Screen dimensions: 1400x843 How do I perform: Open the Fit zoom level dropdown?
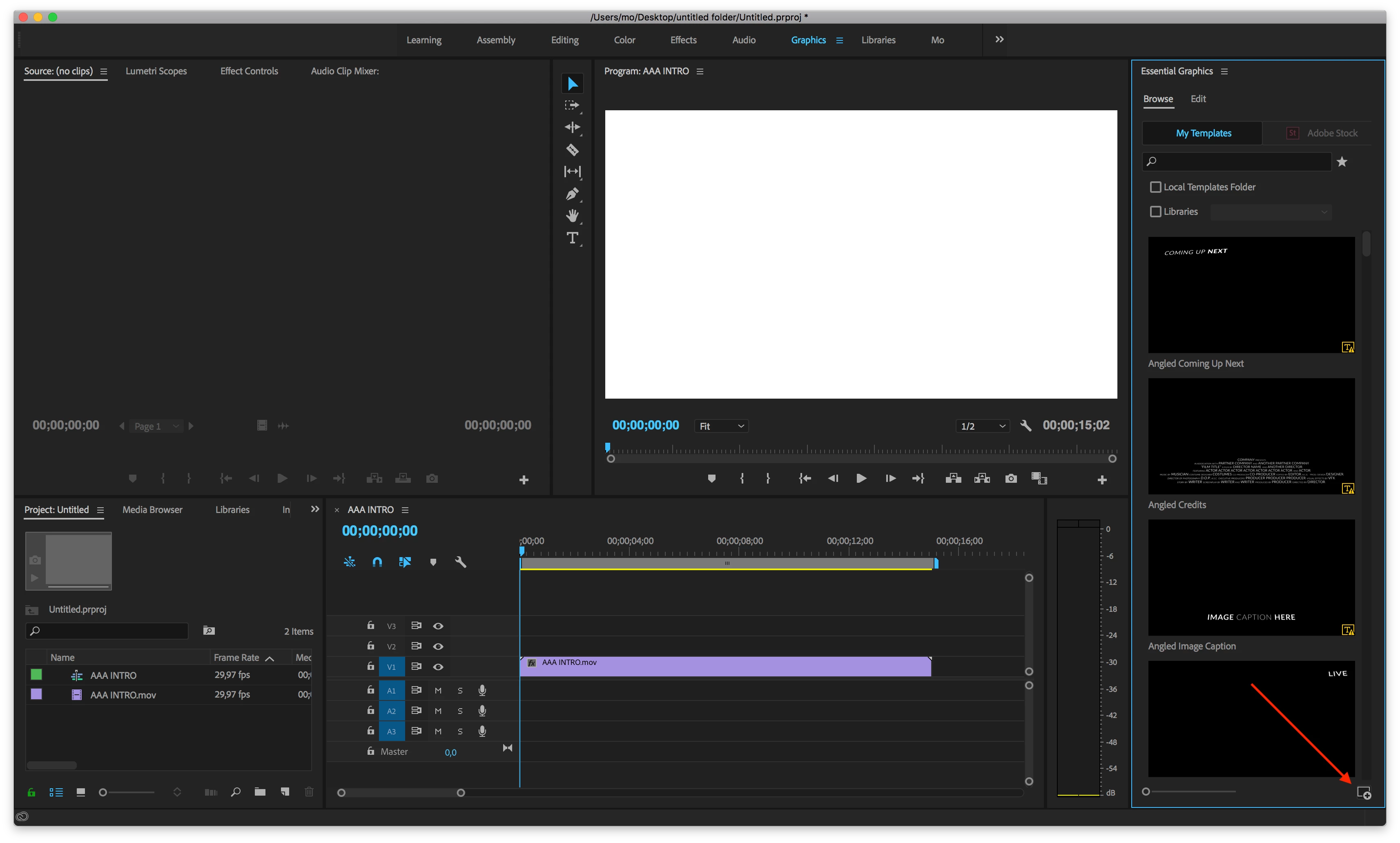721,426
